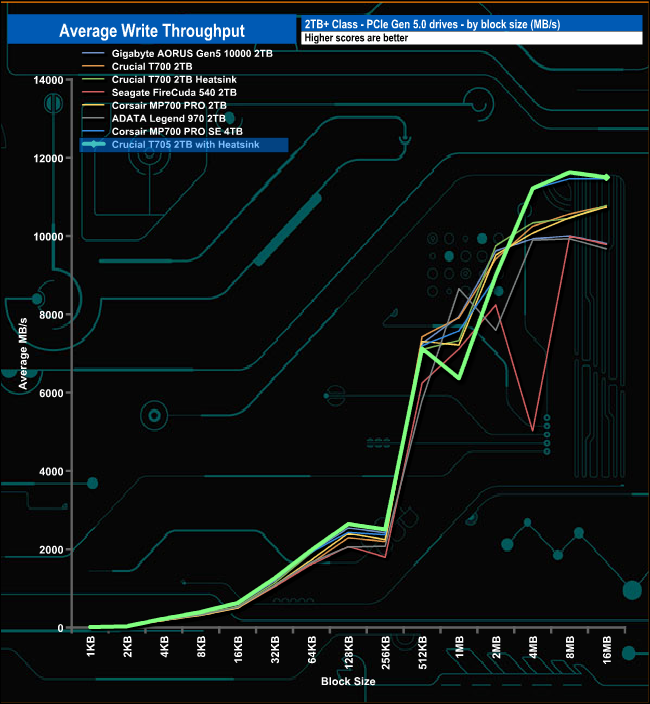
Task: Select legend entry Crucial T700 2TB Heatsink
Action: coord(174,79)
